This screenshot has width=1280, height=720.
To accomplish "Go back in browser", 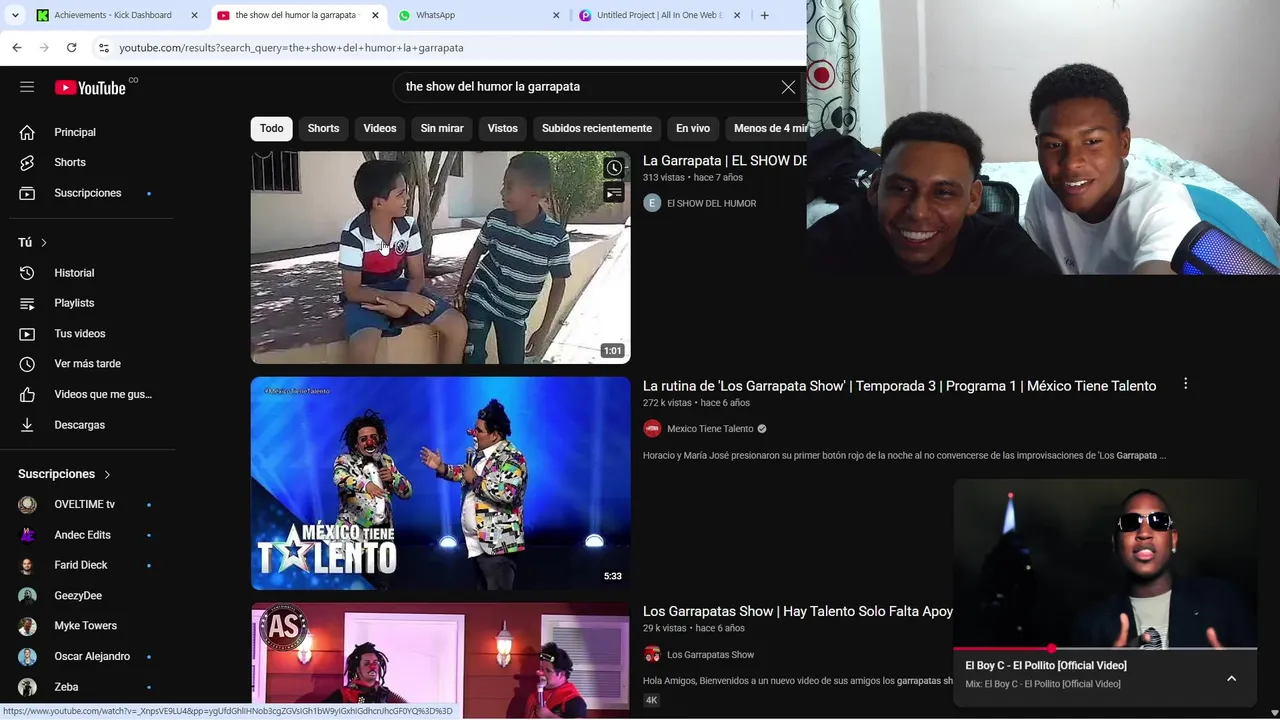I will pyautogui.click(x=17, y=47).
